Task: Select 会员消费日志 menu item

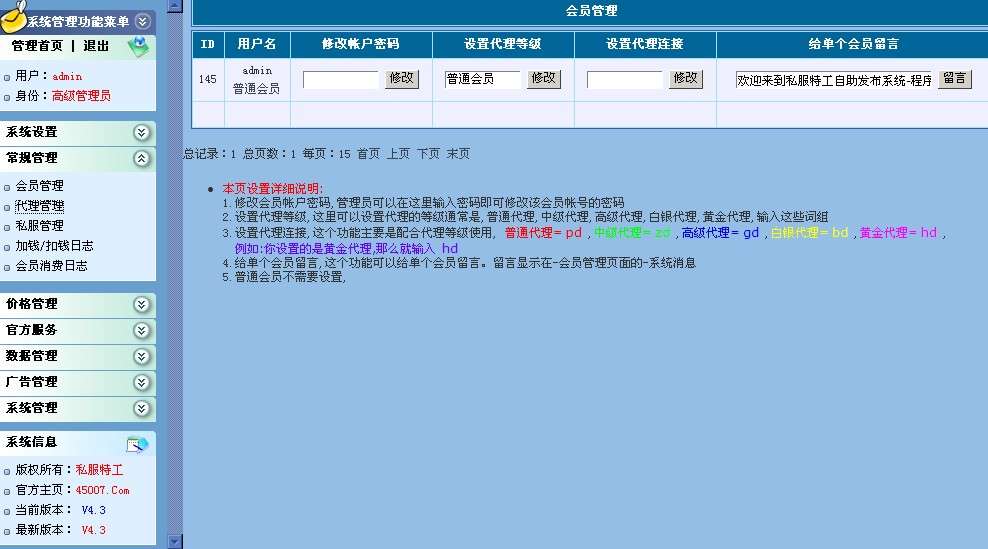Action: [x=51, y=266]
